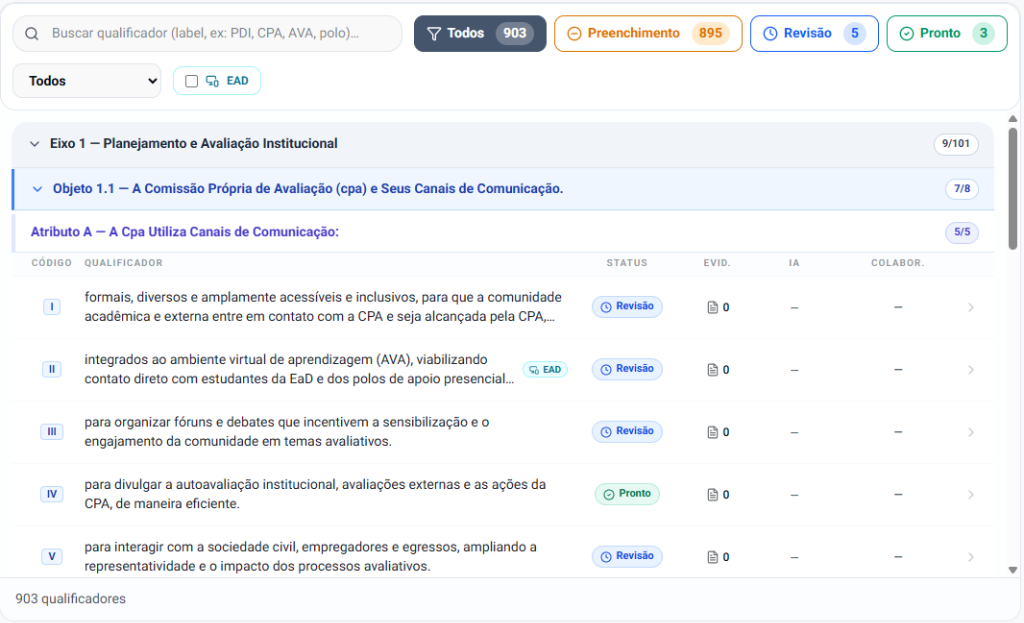Click Revisão status badge on row III
This screenshot has height=623, width=1024.
click(627, 432)
